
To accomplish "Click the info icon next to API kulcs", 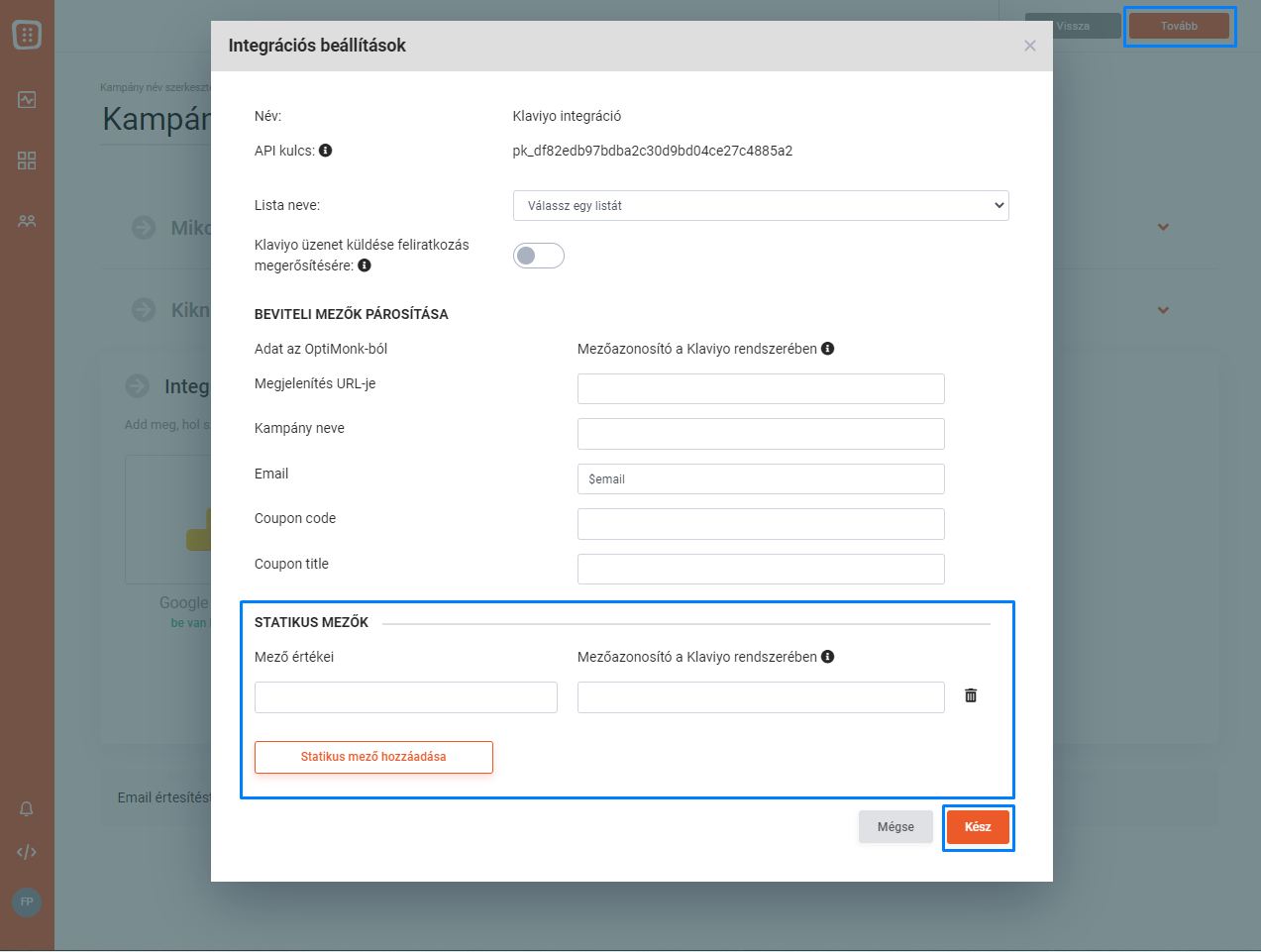I will pos(326,151).
